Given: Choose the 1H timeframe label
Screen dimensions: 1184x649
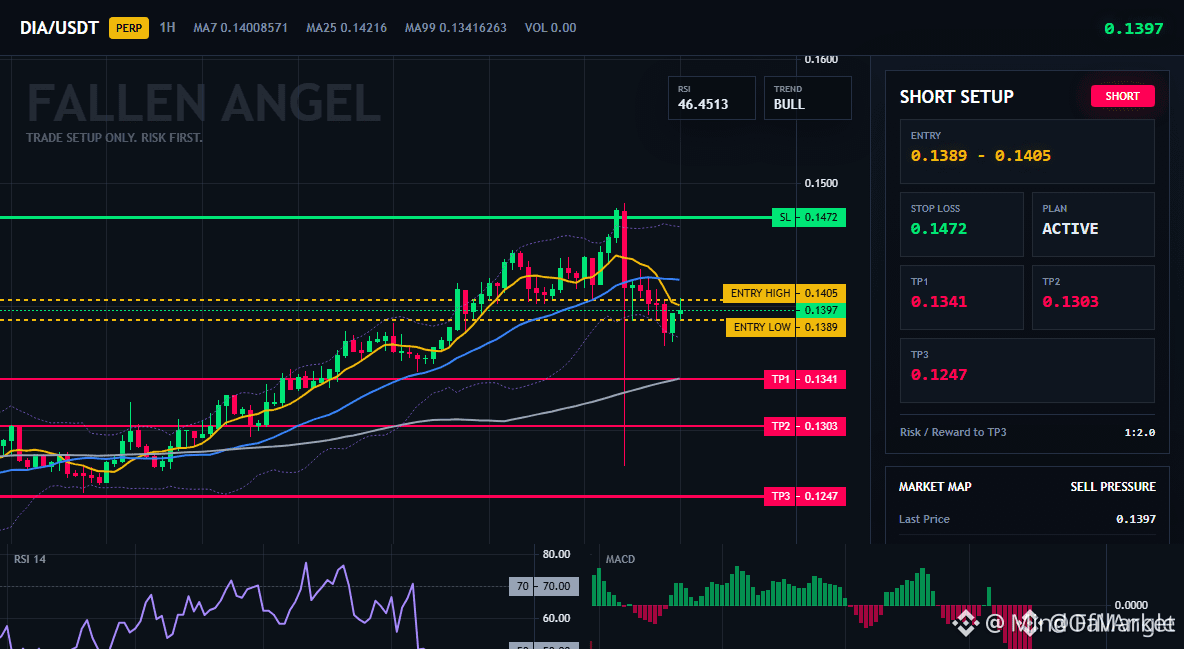Looking at the screenshot, I should tap(168, 27).
